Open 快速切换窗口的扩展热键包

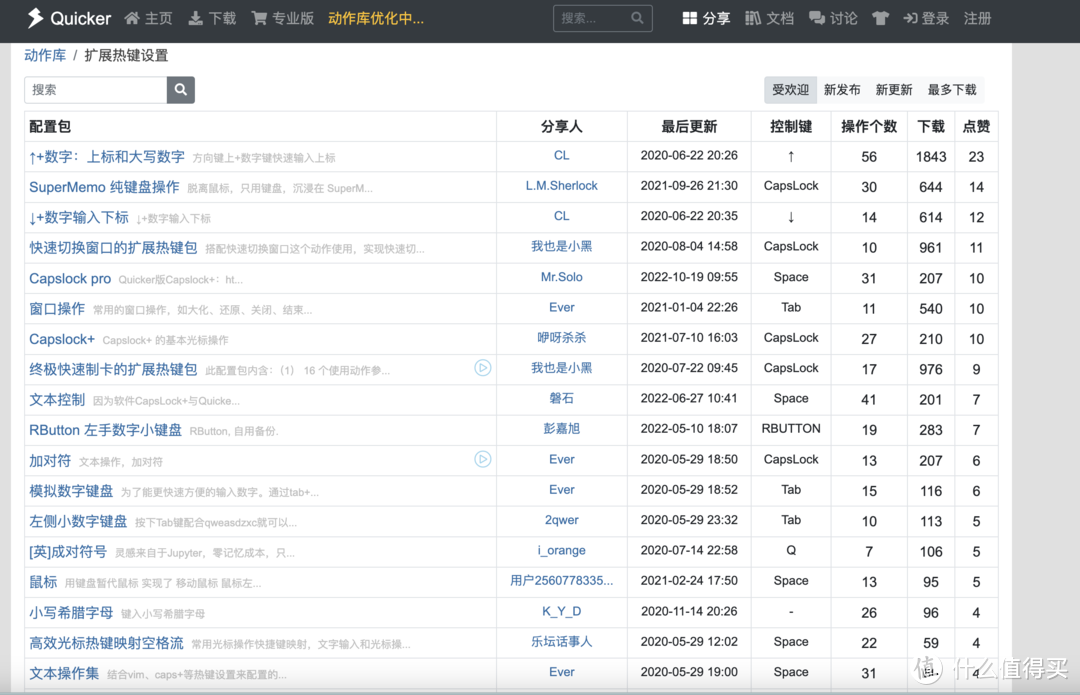(x=113, y=248)
